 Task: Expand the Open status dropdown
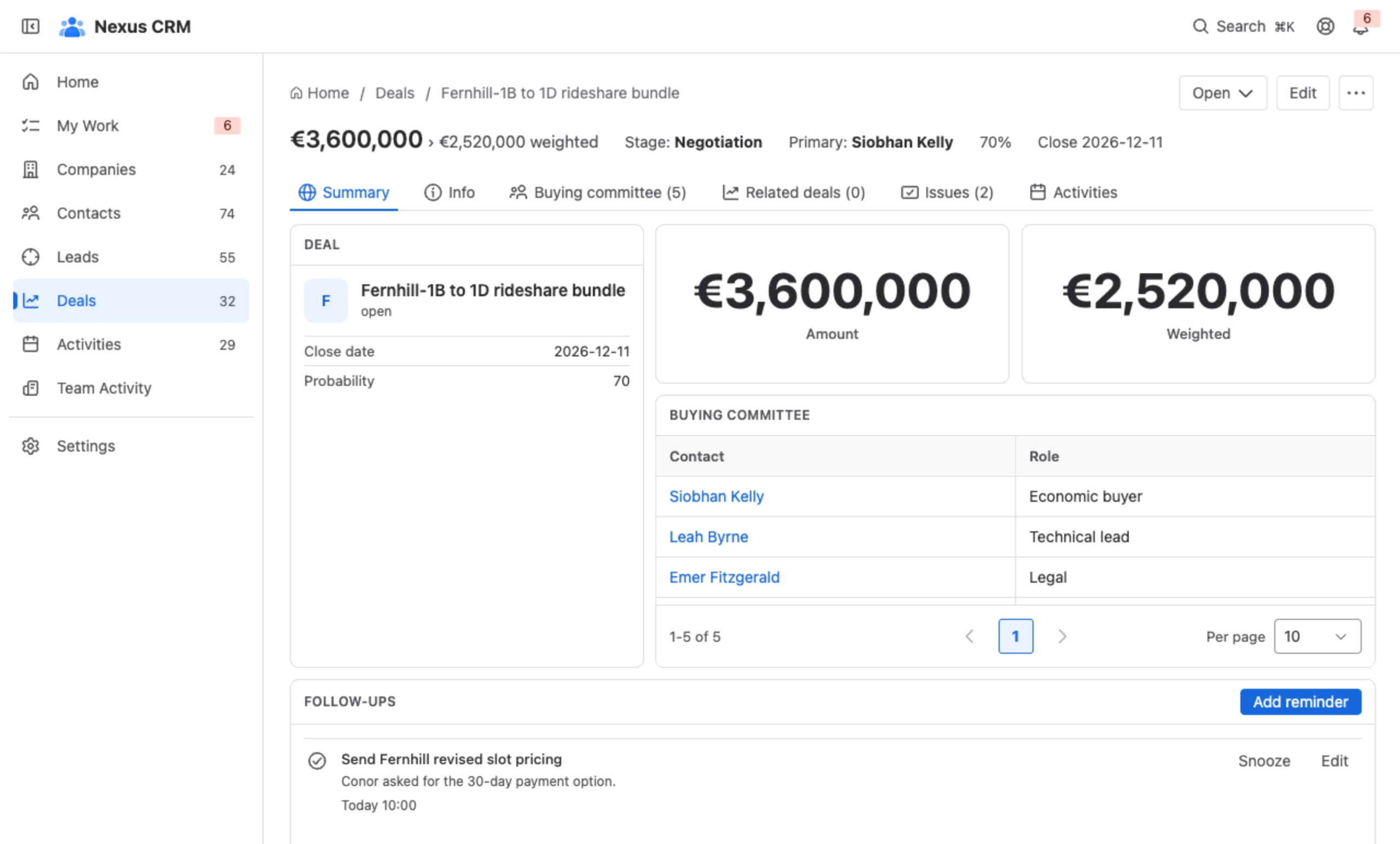pyautogui.click(x=1223, y=93)
